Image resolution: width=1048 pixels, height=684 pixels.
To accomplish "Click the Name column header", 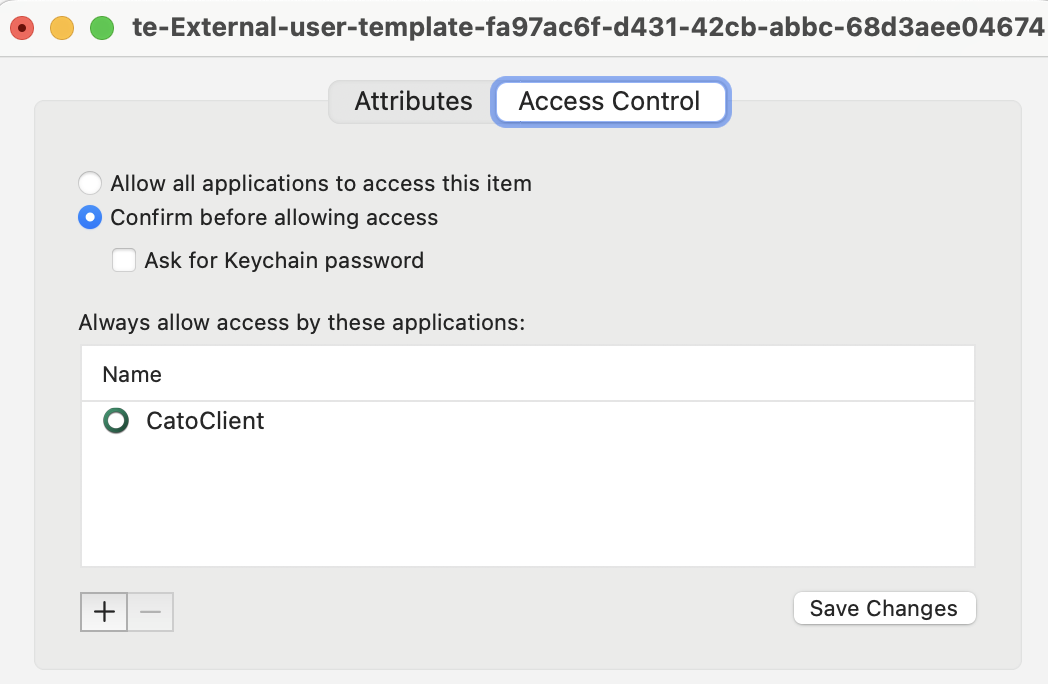I will tap(131, 374).
